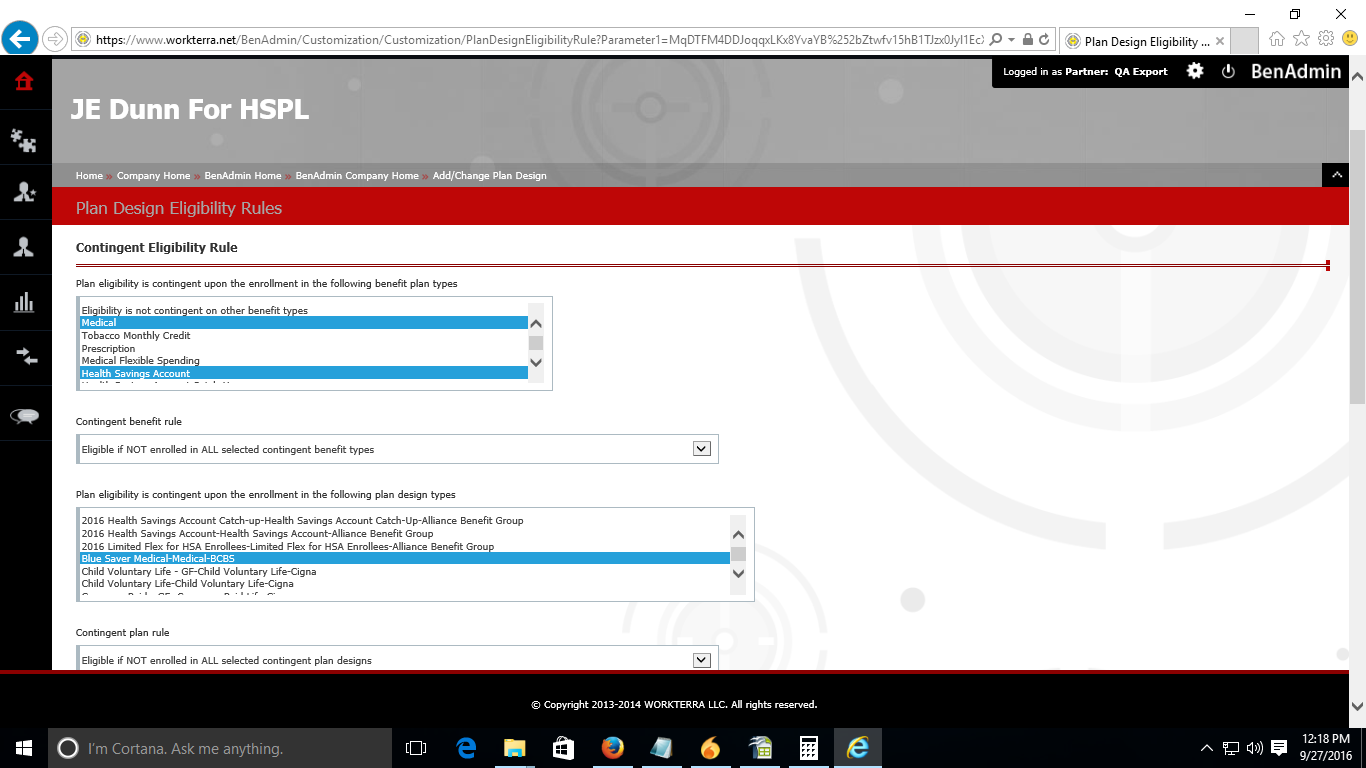
Task: Open Calculator from the Windows taskbar
Action: click(809, 748)
